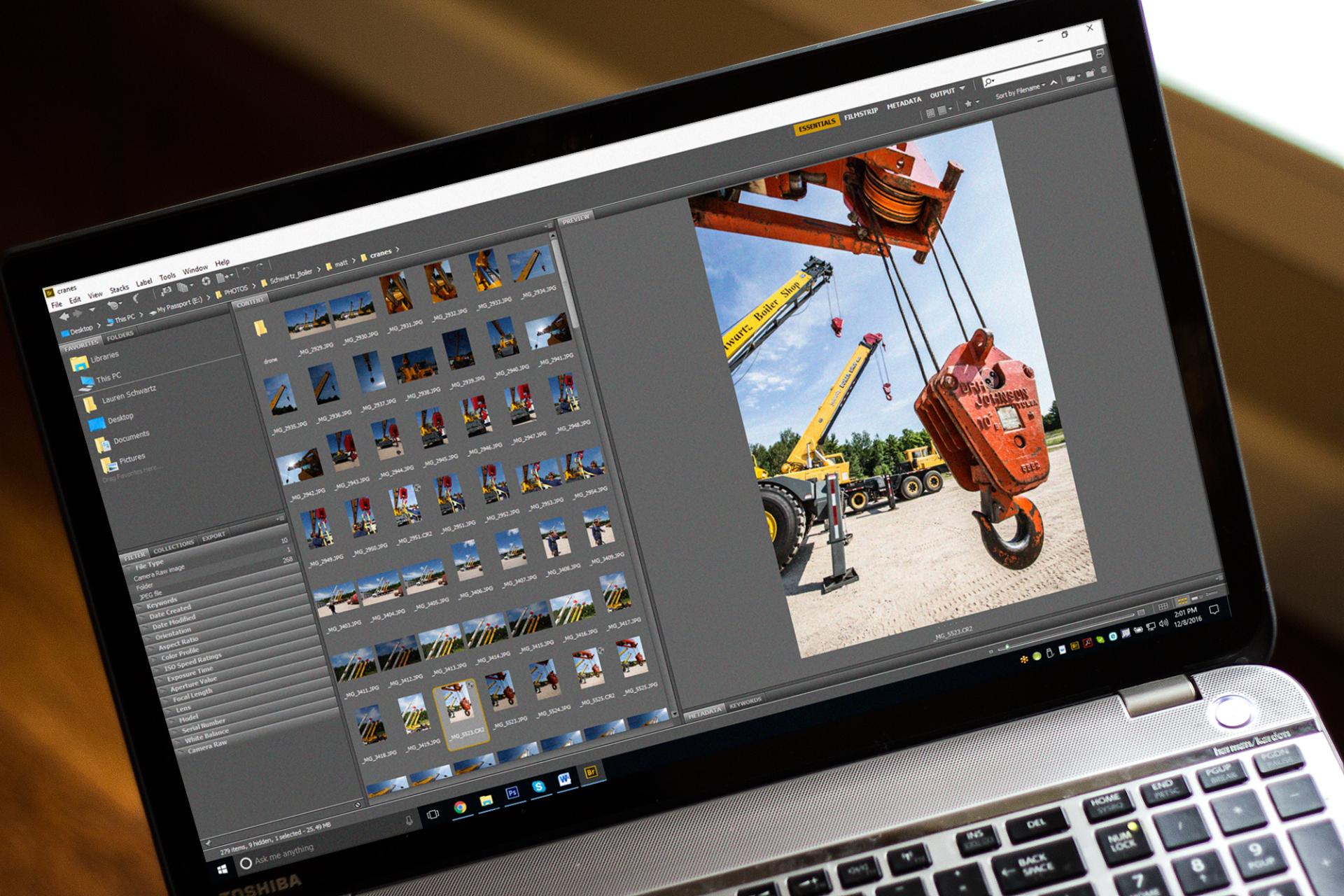Switch to the Filmstrip workspace
Viewport: 1344px width, 896px height.
[x=860, y=113]
